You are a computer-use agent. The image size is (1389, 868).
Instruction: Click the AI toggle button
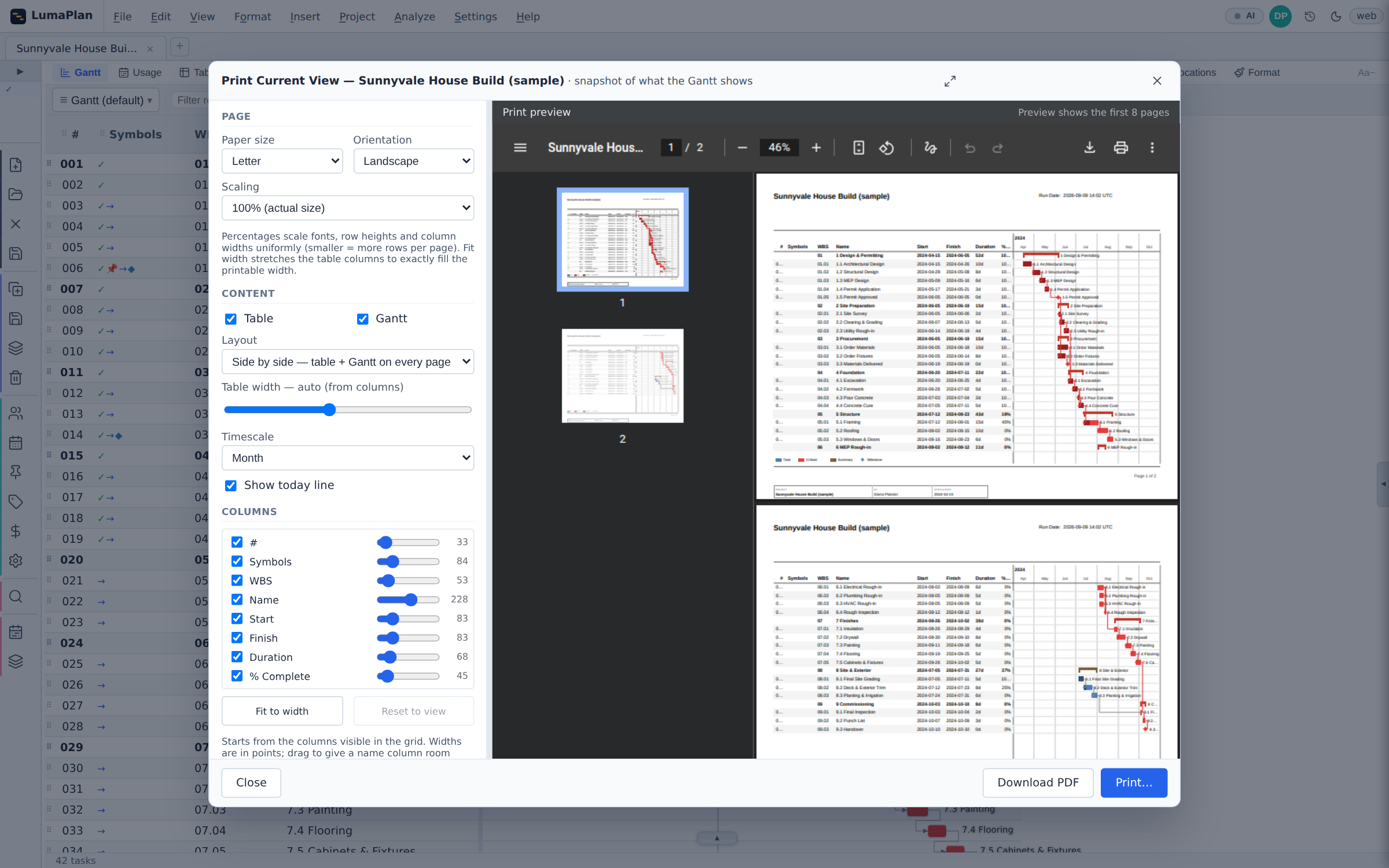click(1244, 16)
